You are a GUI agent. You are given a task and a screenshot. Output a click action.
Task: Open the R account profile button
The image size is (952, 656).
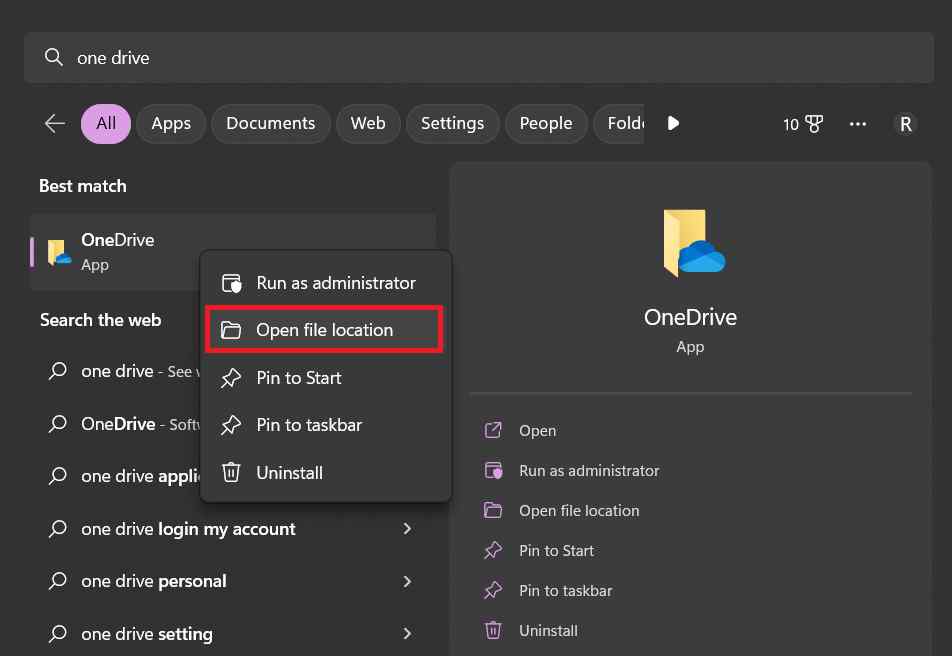pyautogui.click(x=905, y=124)
